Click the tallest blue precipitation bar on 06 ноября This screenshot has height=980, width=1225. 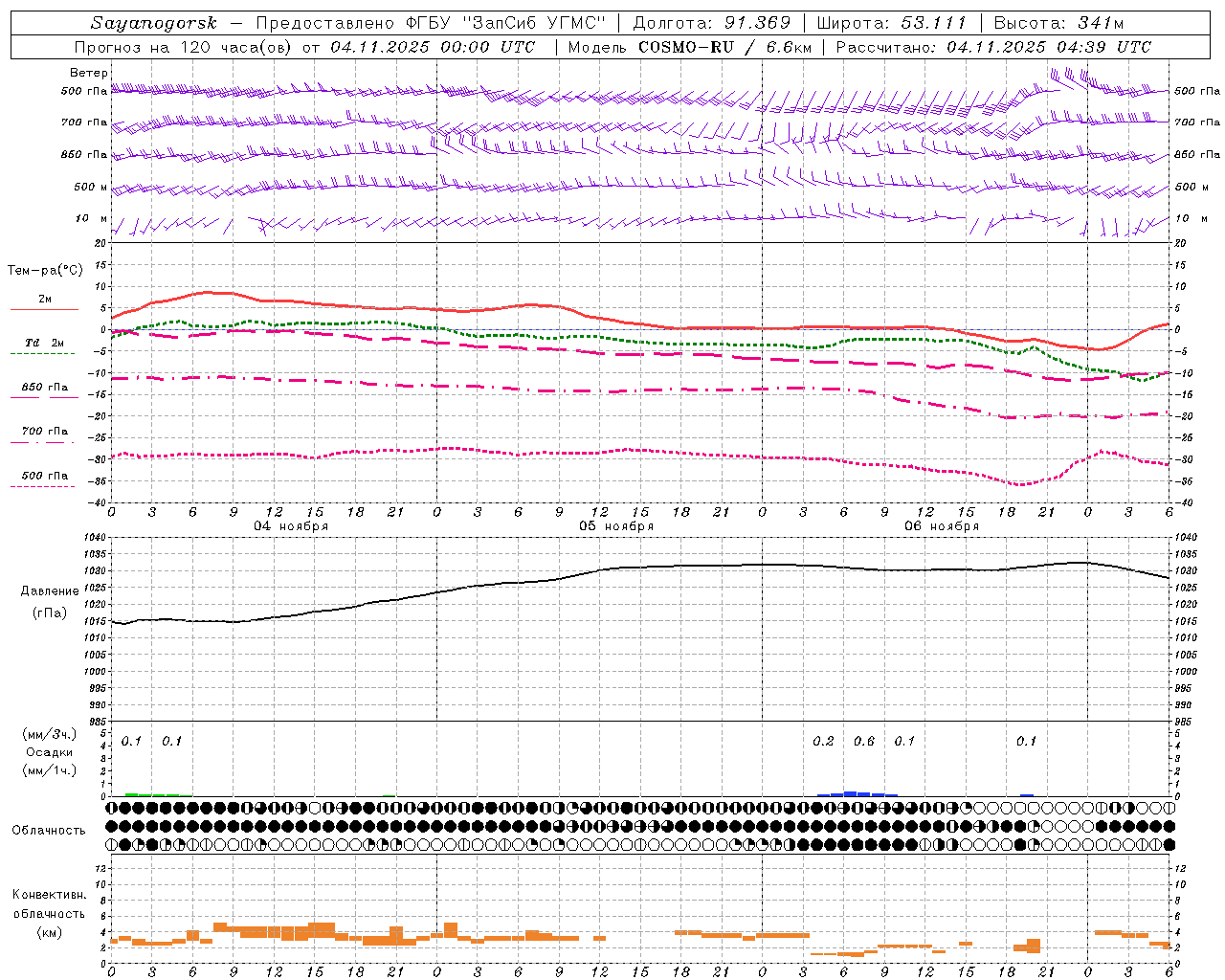tap(850, 793)
